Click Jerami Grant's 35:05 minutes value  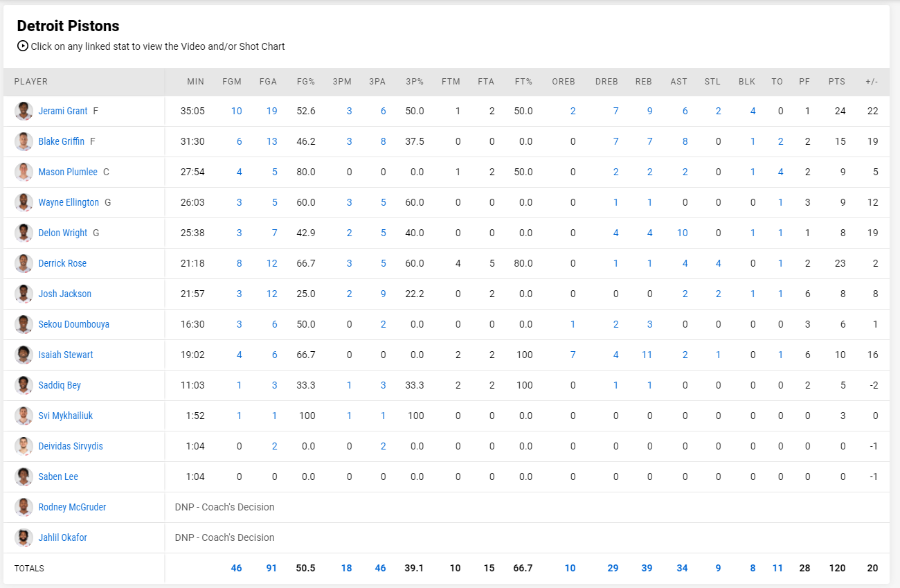coord(192,111)
